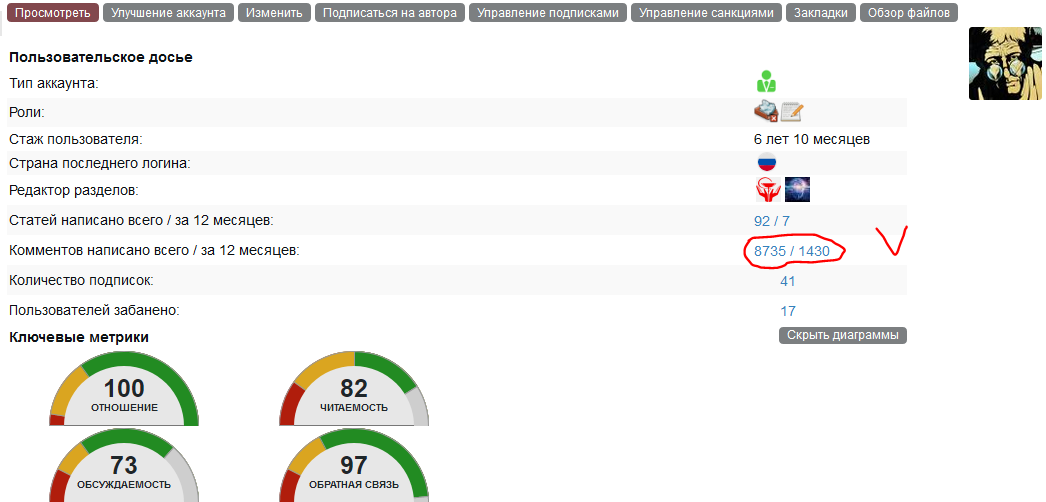The width and height of the screenshot is (1046, 502).
Task: Open the 8735 / 1430 comments link
Action: click(792, 251)
